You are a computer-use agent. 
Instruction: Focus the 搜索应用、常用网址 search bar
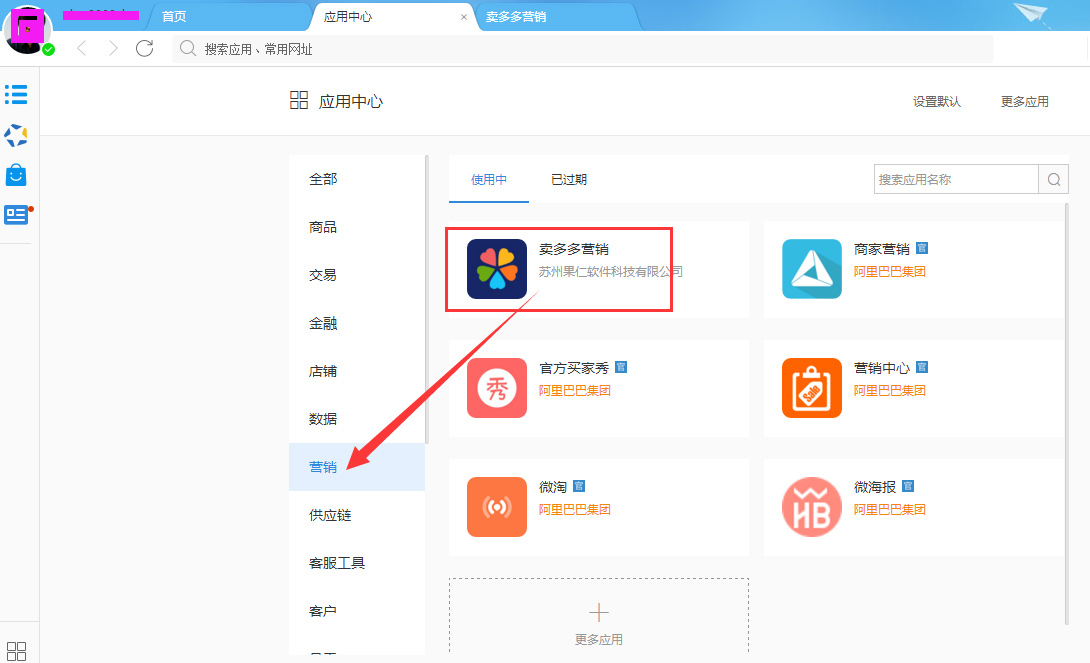click(x=583, y=49)
